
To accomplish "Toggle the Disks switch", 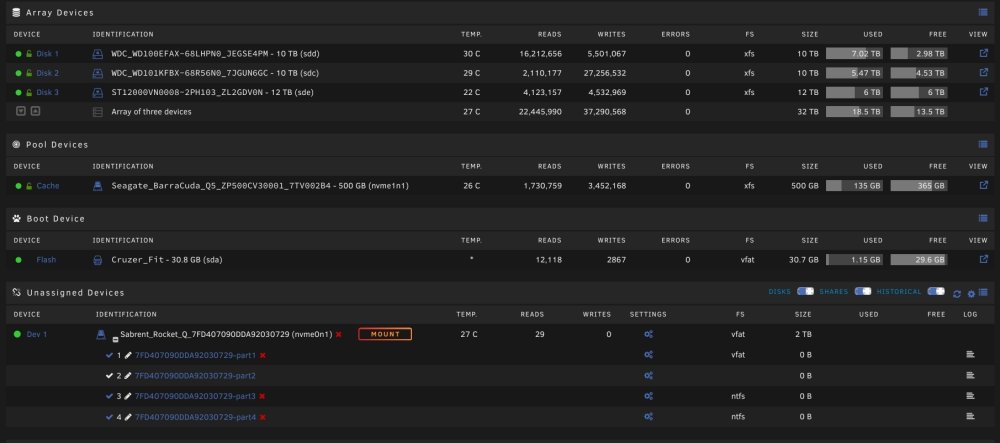I will [805, 291].
